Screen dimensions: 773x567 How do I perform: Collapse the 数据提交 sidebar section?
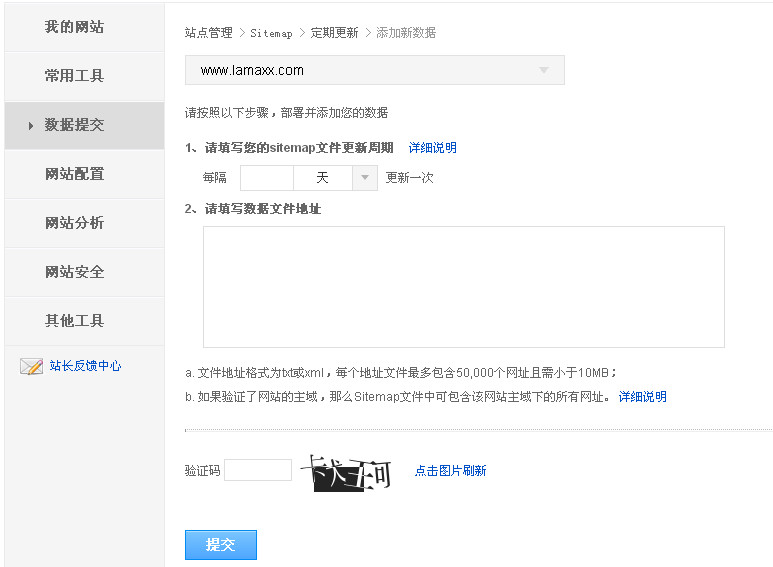pos(74,125)
